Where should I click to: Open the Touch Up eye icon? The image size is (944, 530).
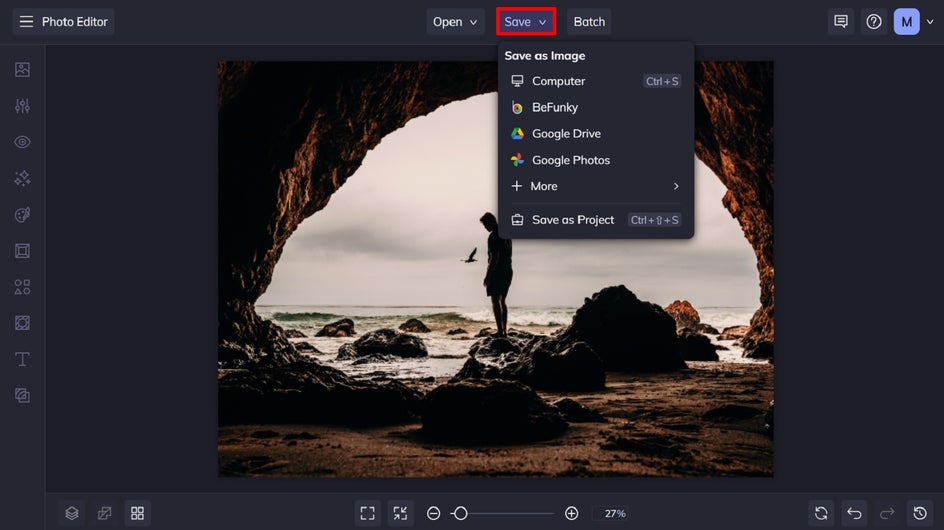[x=22, y=142]
